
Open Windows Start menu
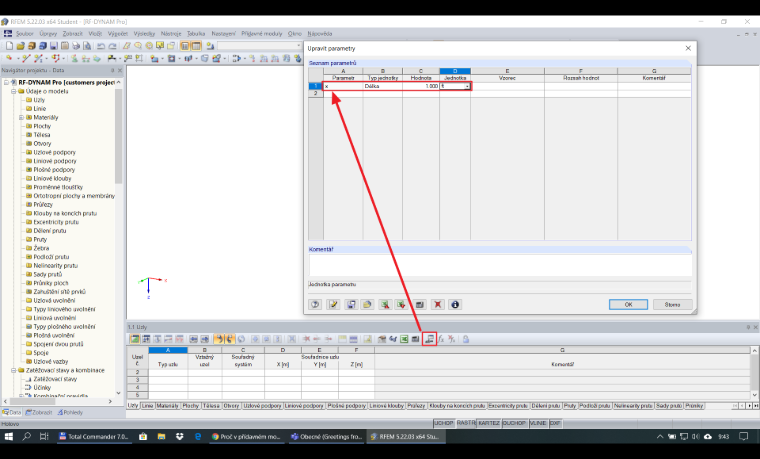(9, 436)
